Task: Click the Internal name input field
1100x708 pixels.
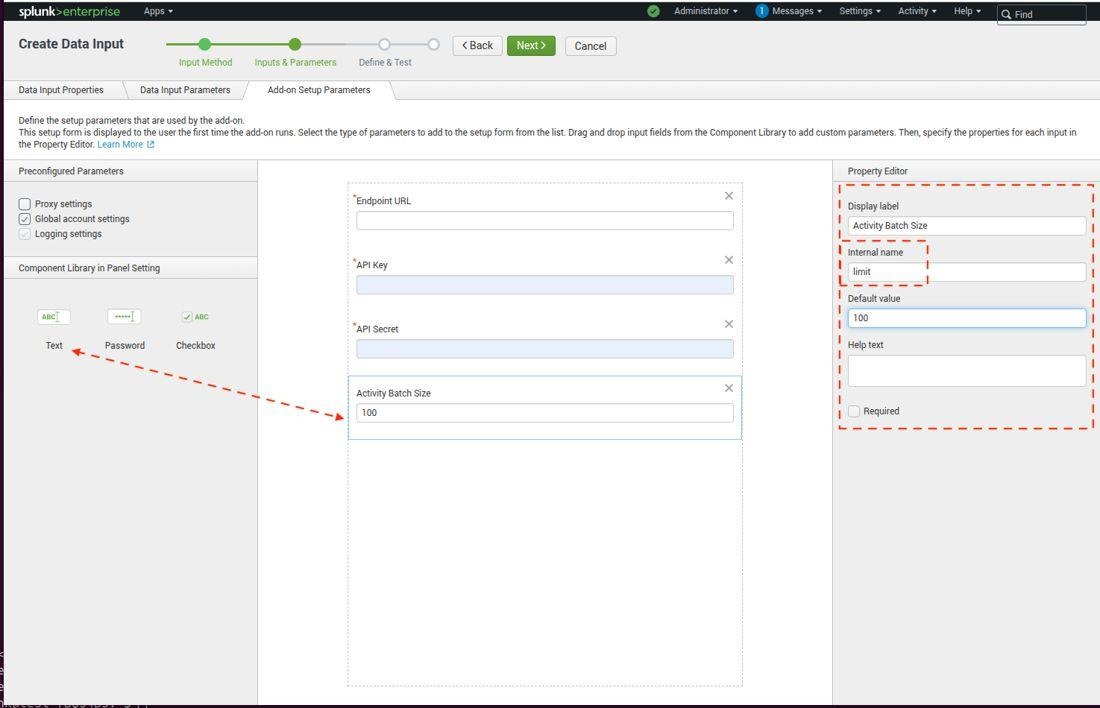Action: (x=967, y=272)
